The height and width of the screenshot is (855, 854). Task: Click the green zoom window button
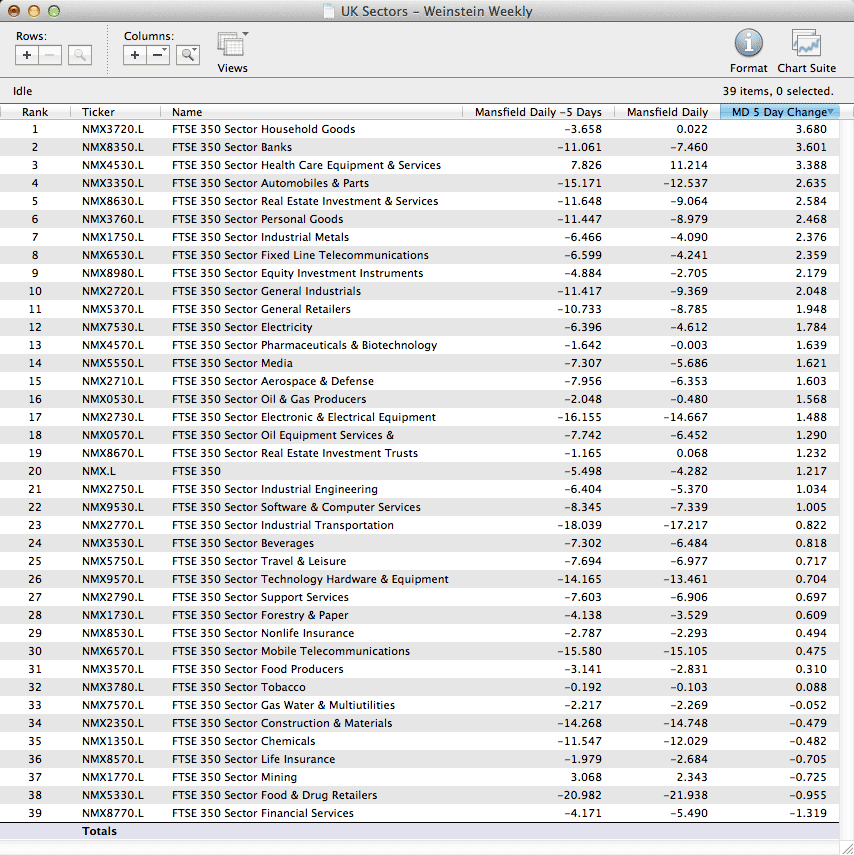(54, 12)
